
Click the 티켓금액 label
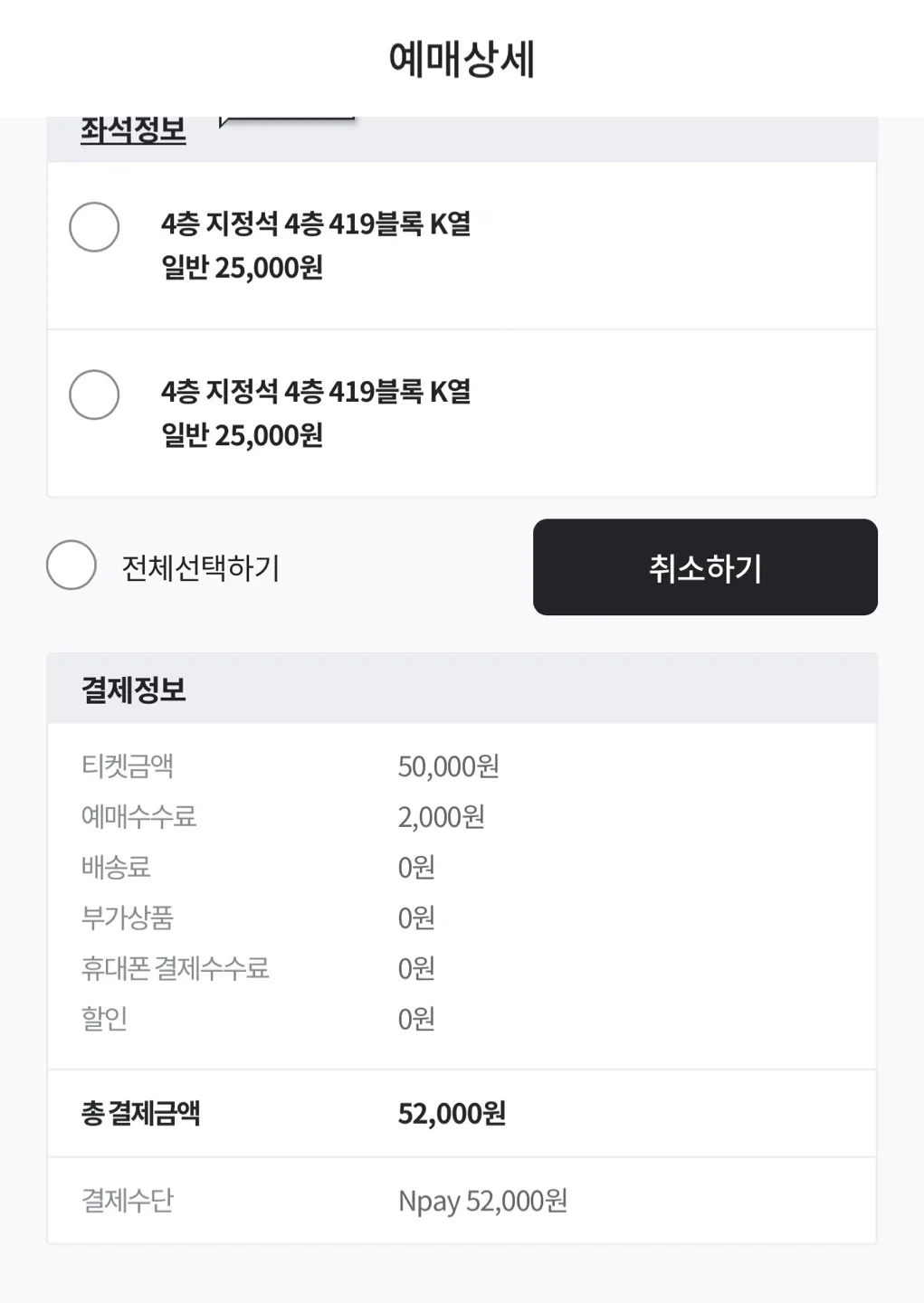pos(128,766)
